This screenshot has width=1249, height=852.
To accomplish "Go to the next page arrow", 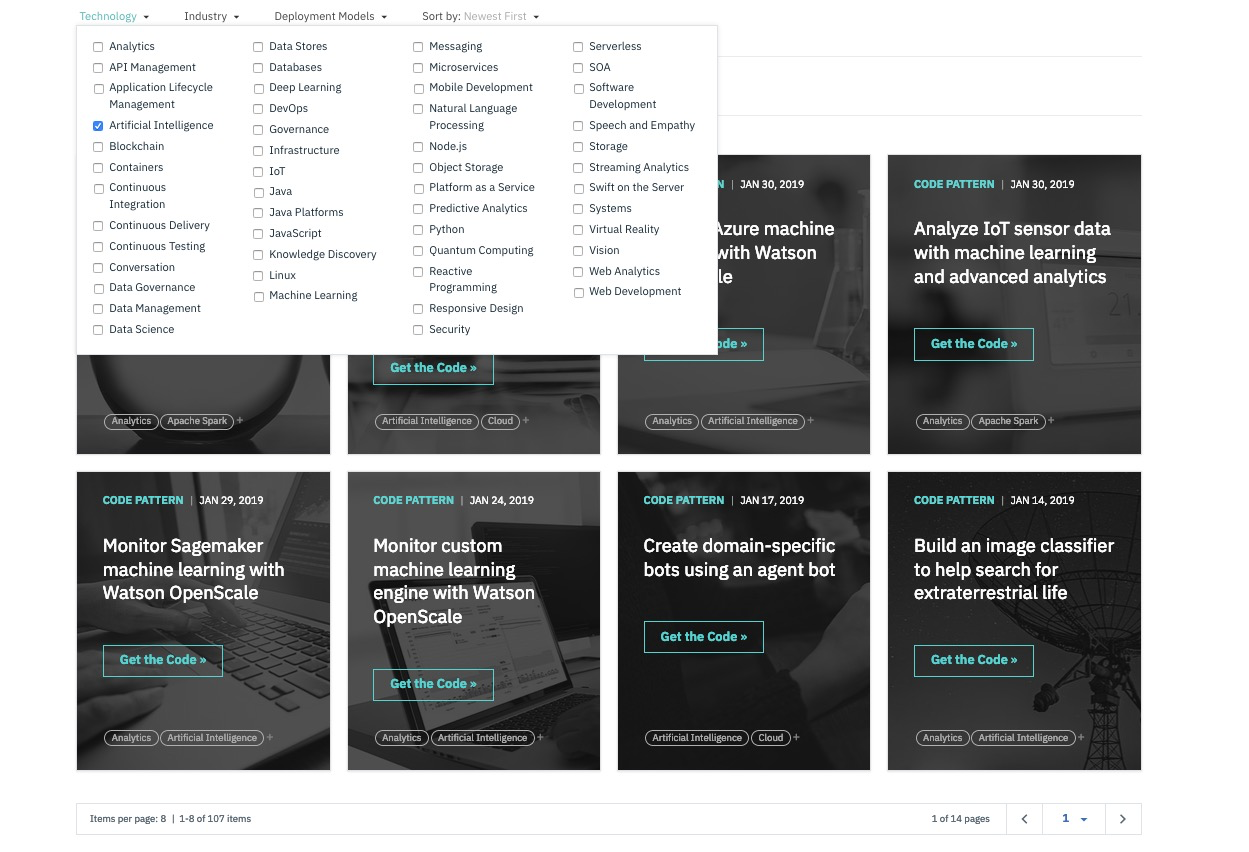I will tap(1123, 819).
